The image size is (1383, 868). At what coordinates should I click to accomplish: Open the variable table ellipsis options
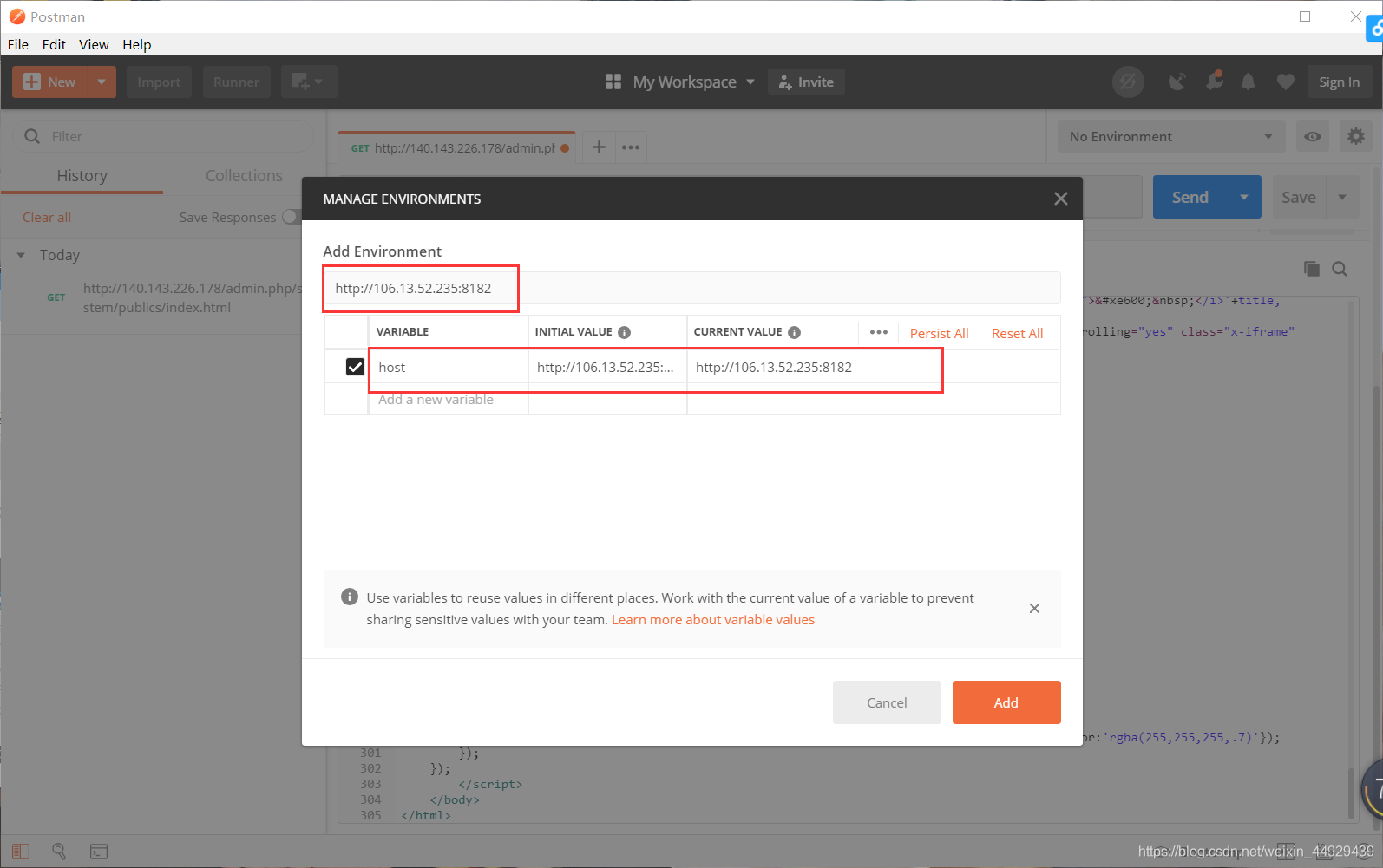878,332
